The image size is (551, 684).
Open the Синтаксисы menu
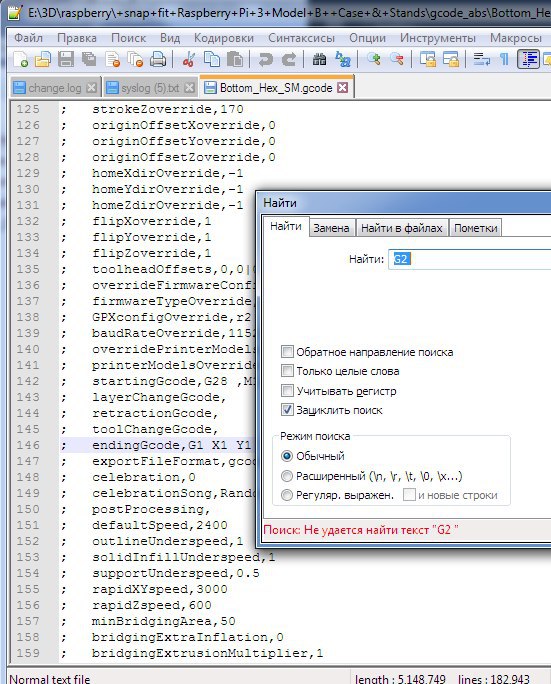[301, 38]
